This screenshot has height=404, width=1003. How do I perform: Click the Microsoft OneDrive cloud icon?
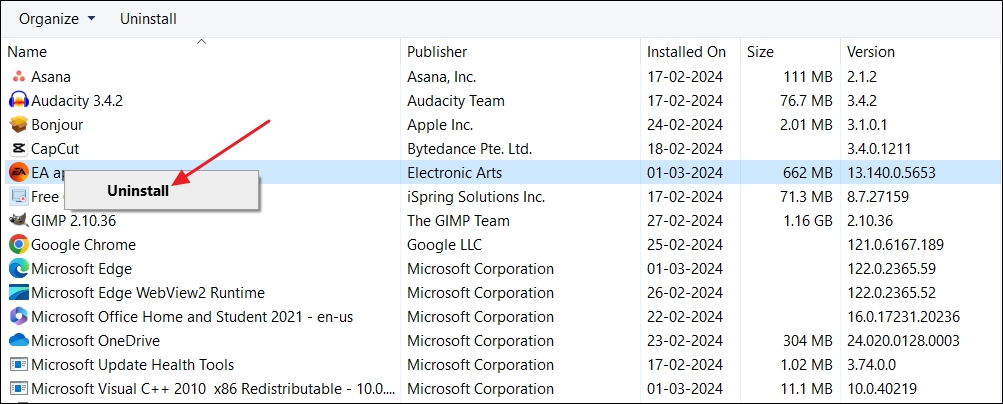pos(19,341)
